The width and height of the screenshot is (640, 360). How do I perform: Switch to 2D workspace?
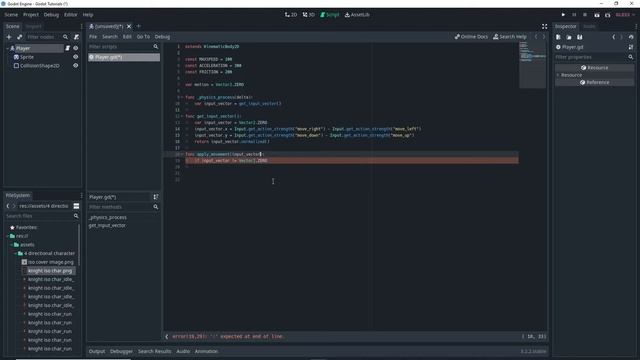pyautogui.click(x=291, y=15)
